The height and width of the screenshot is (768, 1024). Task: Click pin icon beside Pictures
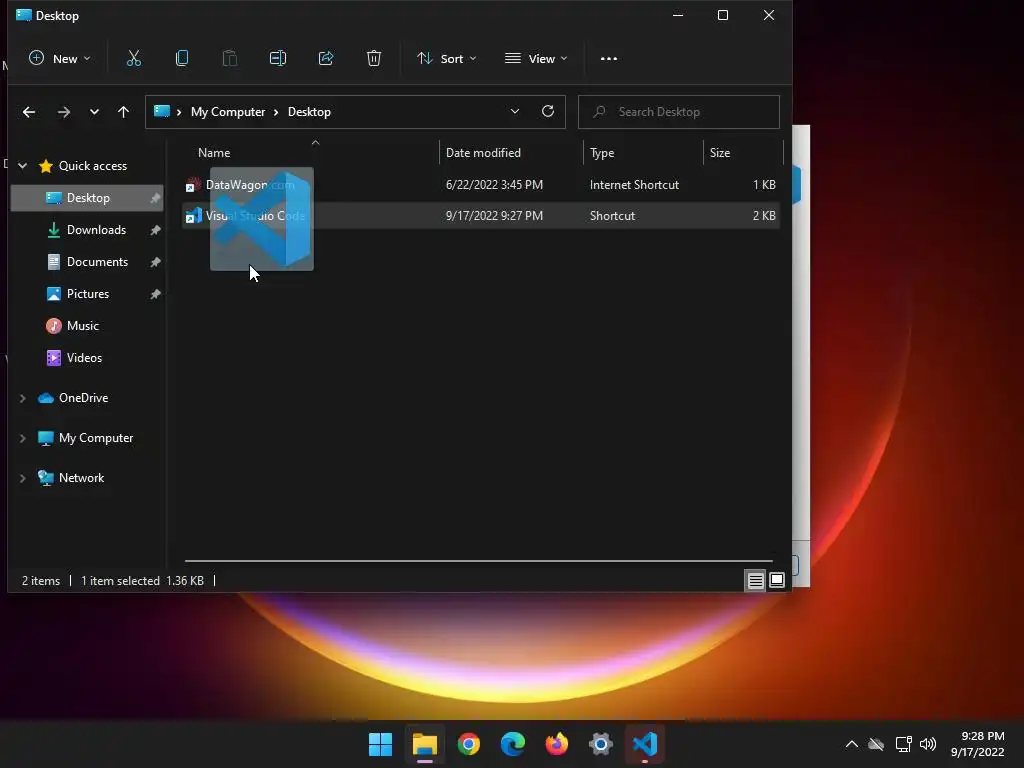(x=155, y=294)
